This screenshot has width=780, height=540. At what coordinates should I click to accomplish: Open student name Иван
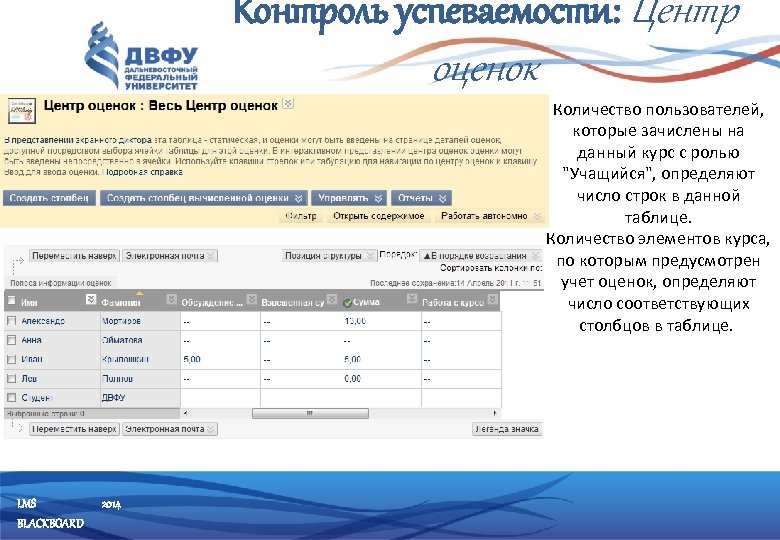click(32, 359)
